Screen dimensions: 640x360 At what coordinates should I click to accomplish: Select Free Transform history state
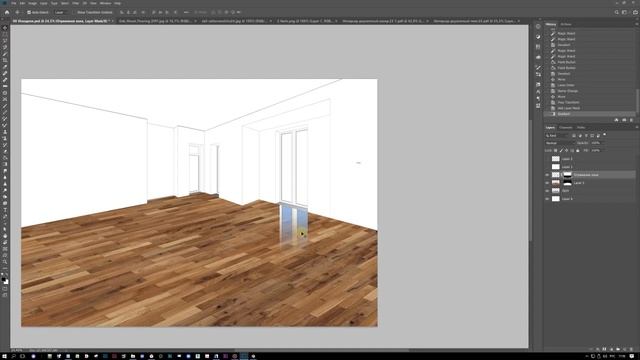click(x=569, y=102)
